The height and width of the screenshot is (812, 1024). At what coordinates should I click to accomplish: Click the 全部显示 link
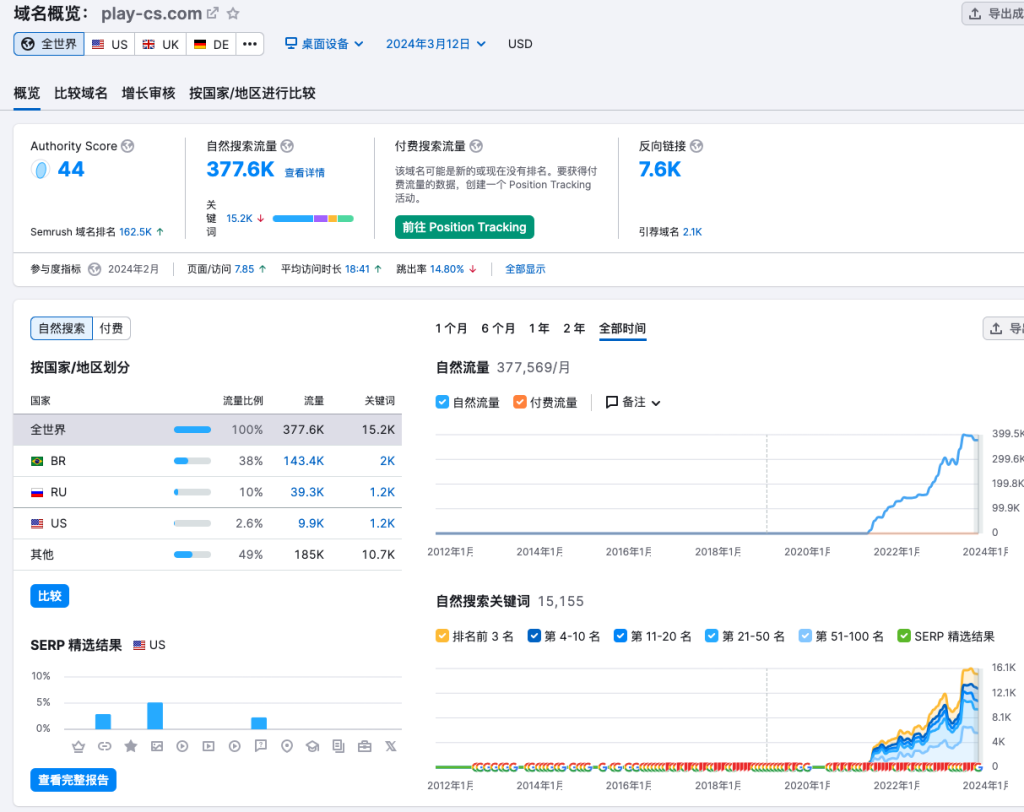(525, 269)
